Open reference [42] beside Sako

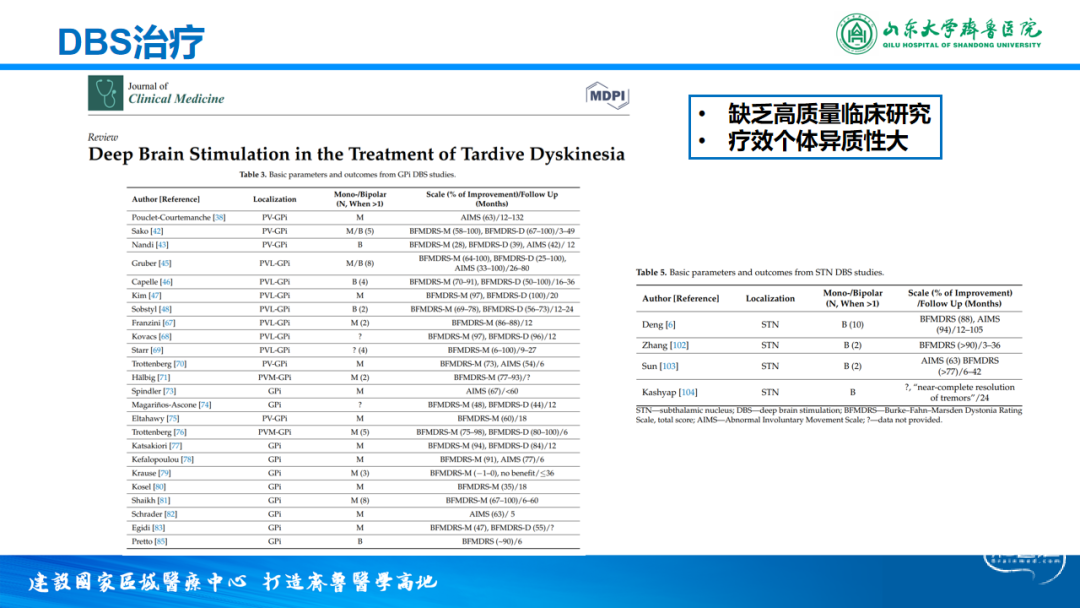click(156, 231)
